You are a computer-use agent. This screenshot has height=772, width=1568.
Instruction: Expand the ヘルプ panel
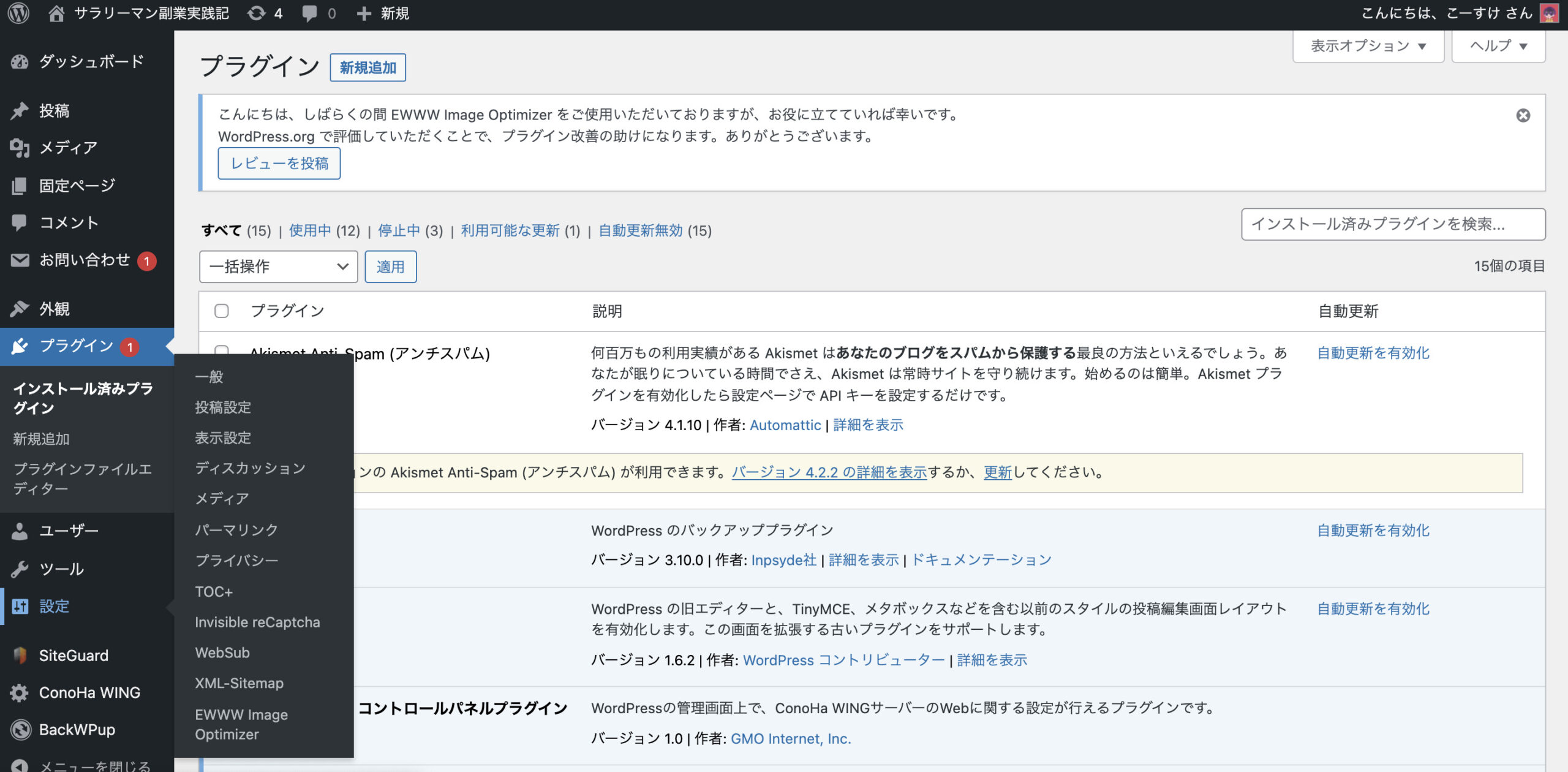pos(1498,46)
